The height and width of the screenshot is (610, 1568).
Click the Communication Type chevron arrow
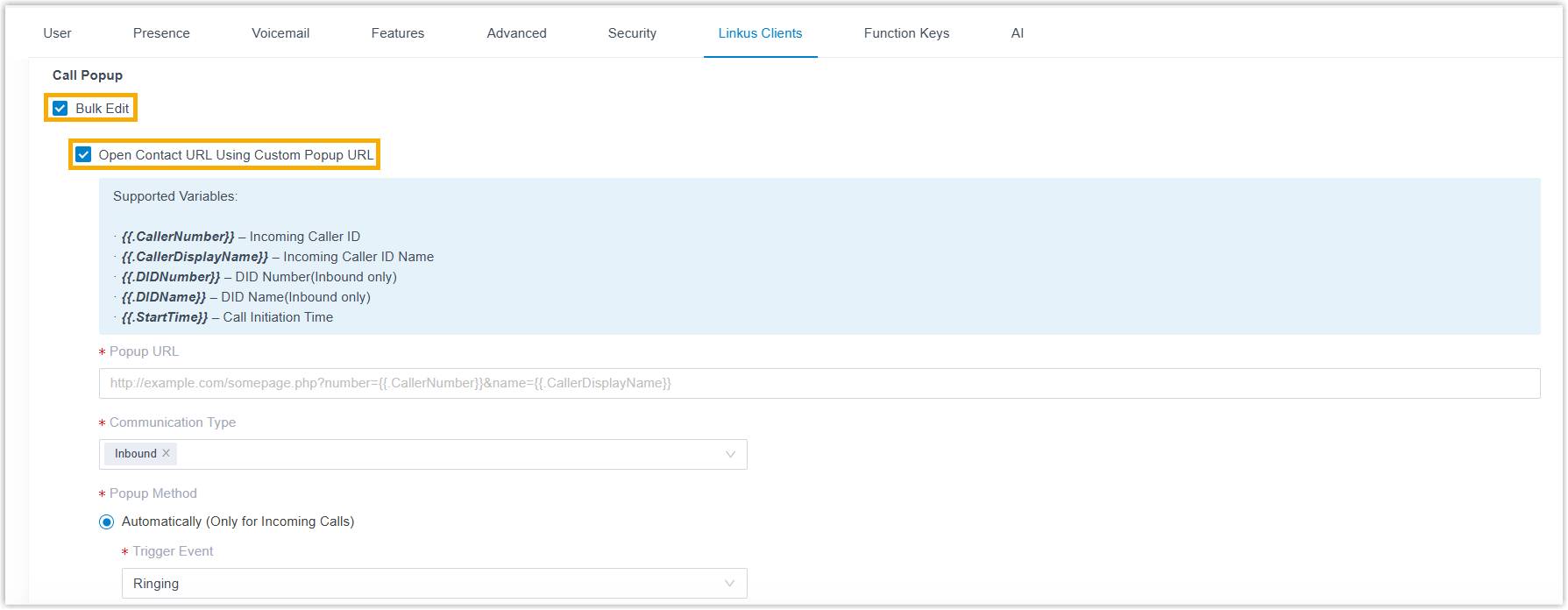click(x=730, y=455)
